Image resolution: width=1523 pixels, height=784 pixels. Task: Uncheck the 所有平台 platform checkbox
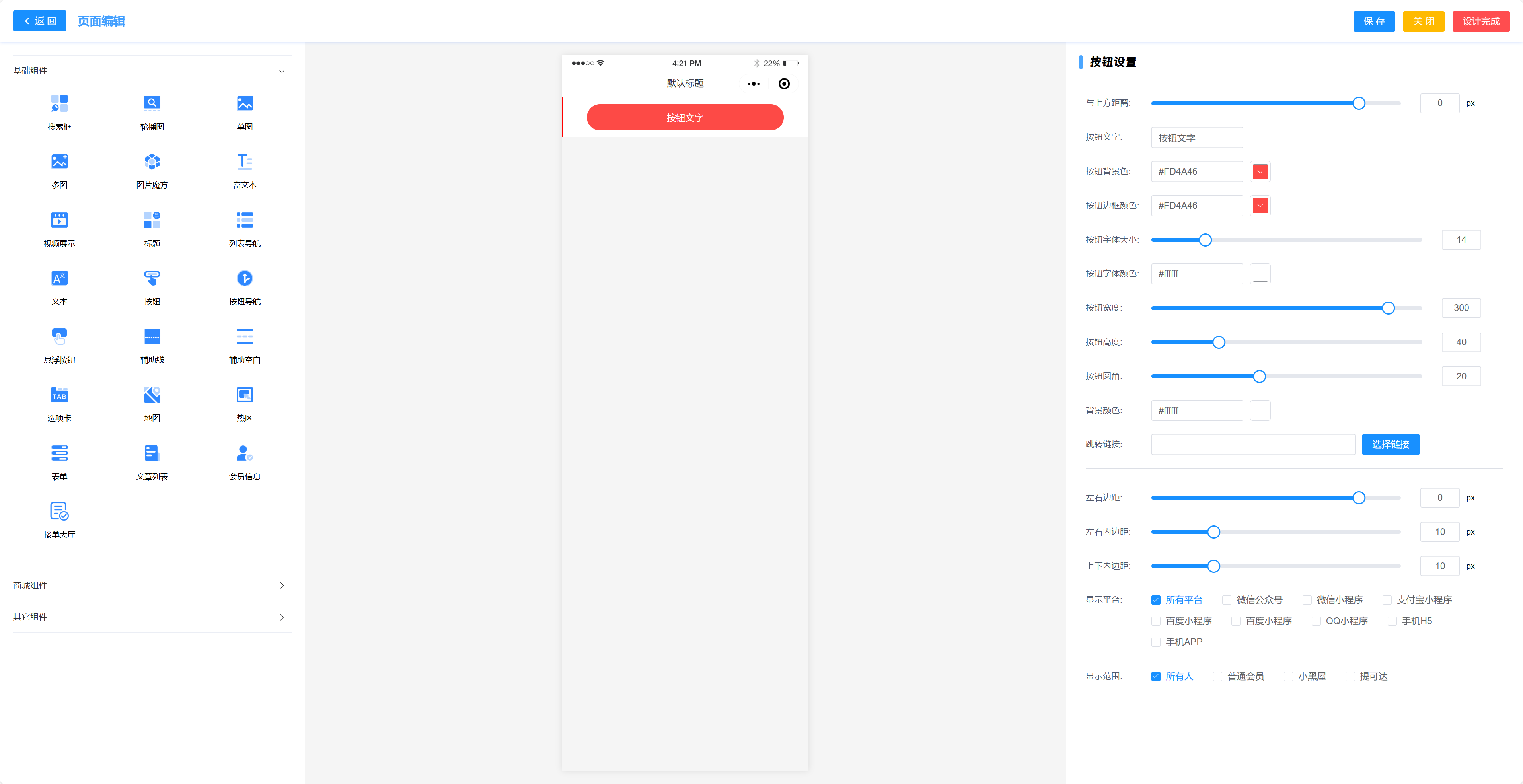[x=1156, y=600]
